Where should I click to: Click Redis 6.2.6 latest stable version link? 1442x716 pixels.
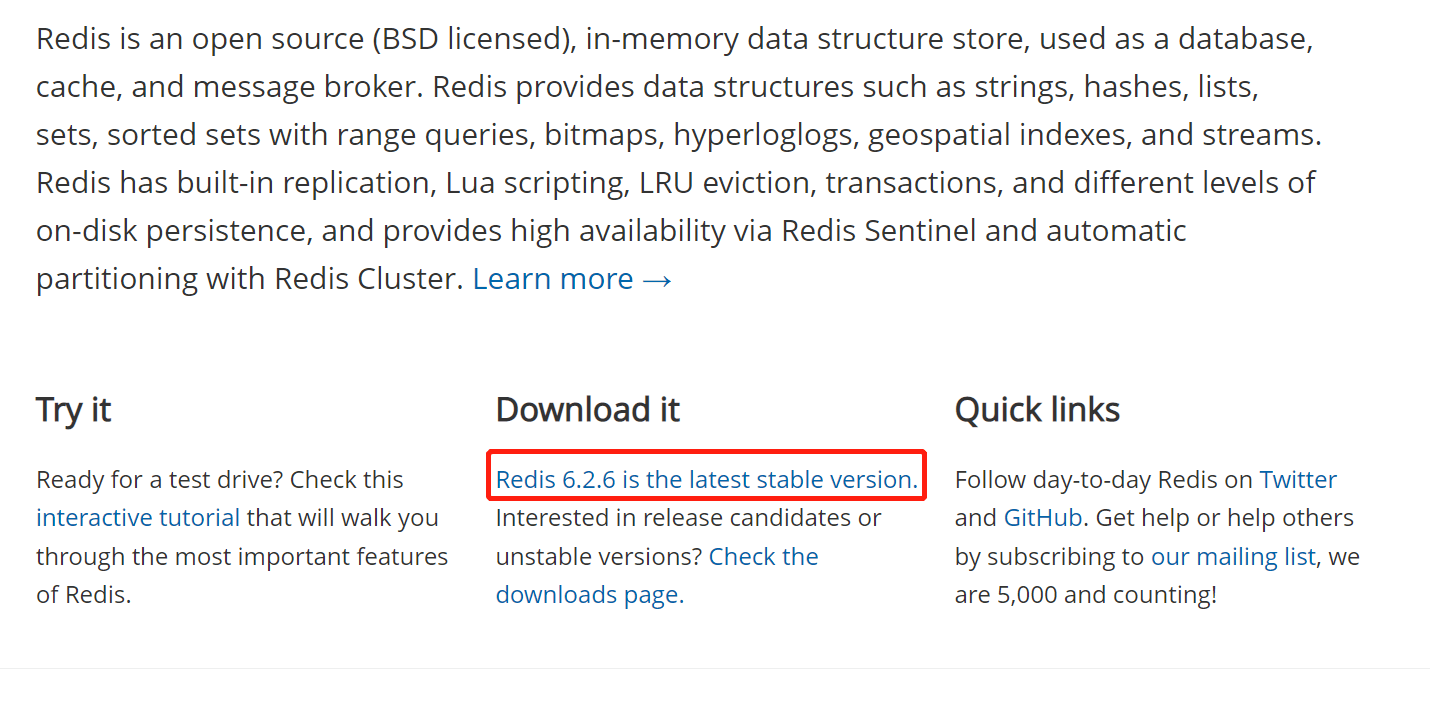tap(706, 480)
